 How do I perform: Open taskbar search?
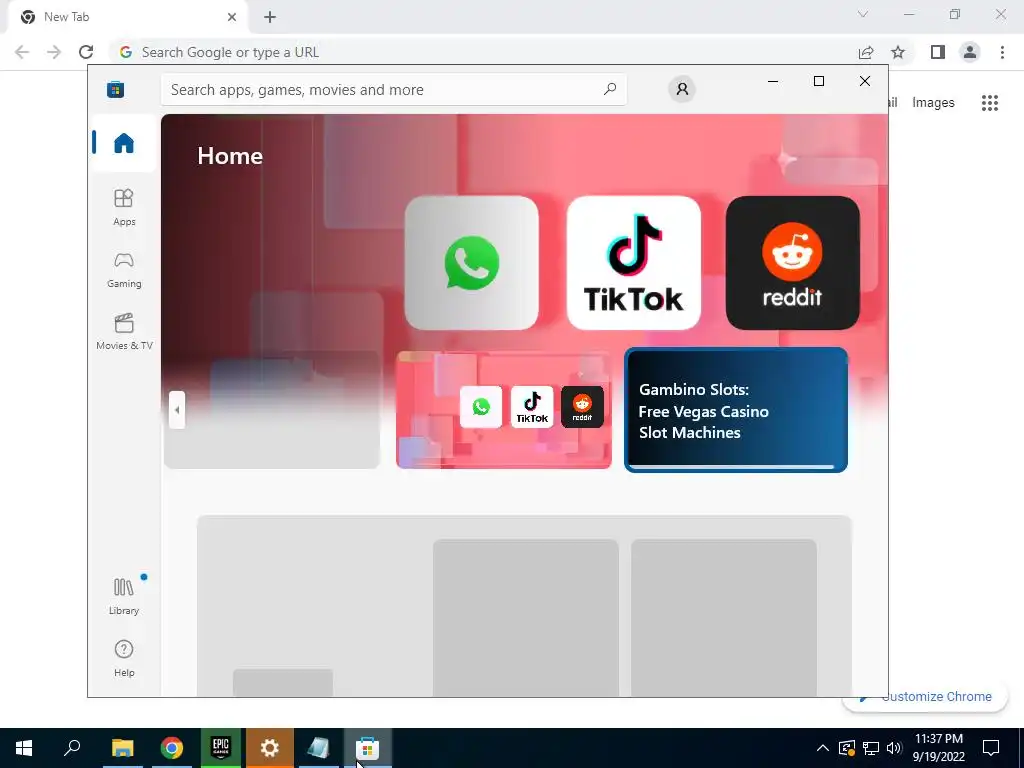coord(72,748)
